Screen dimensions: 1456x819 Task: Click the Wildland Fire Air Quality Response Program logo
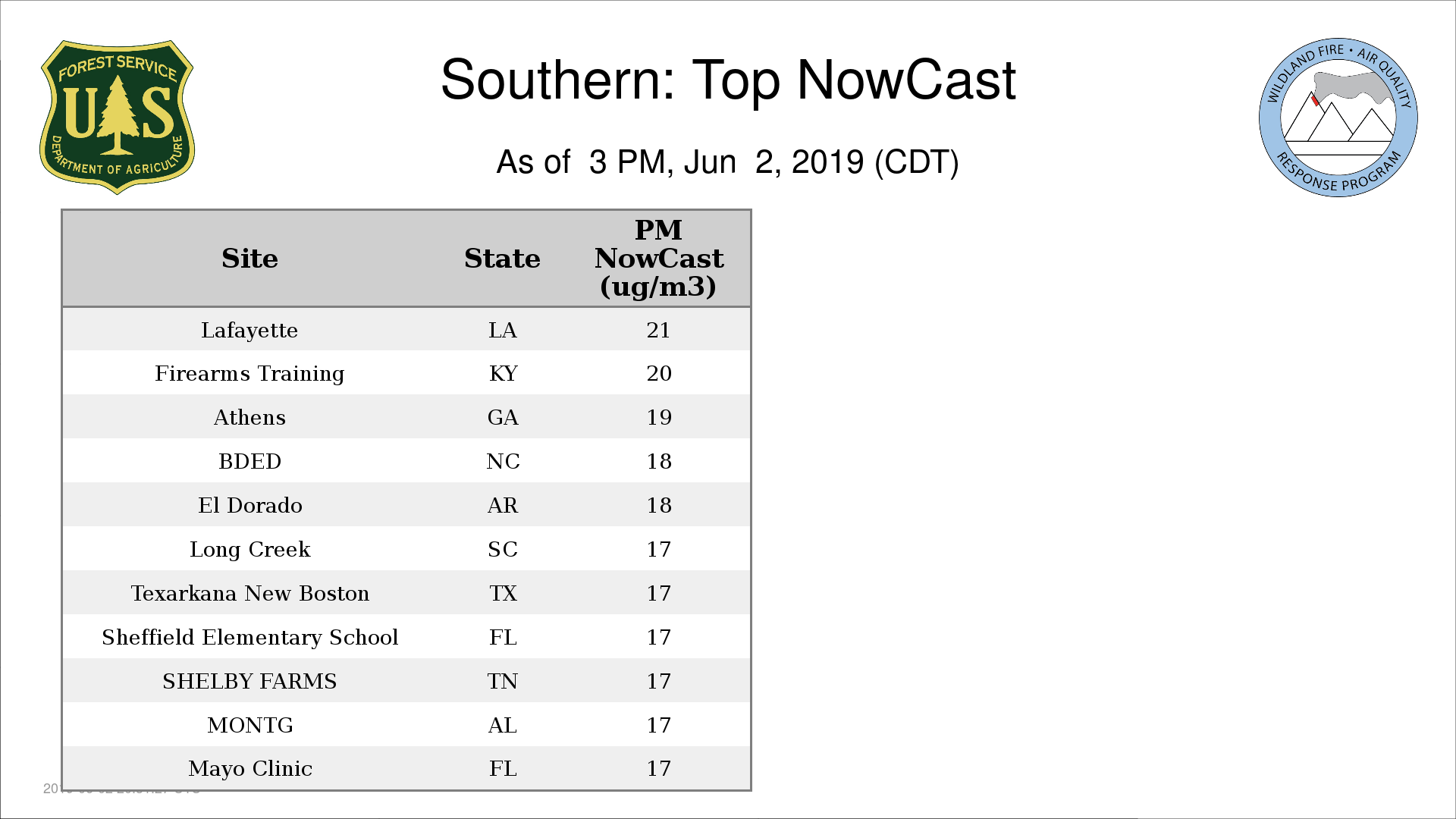(1338, 118)
